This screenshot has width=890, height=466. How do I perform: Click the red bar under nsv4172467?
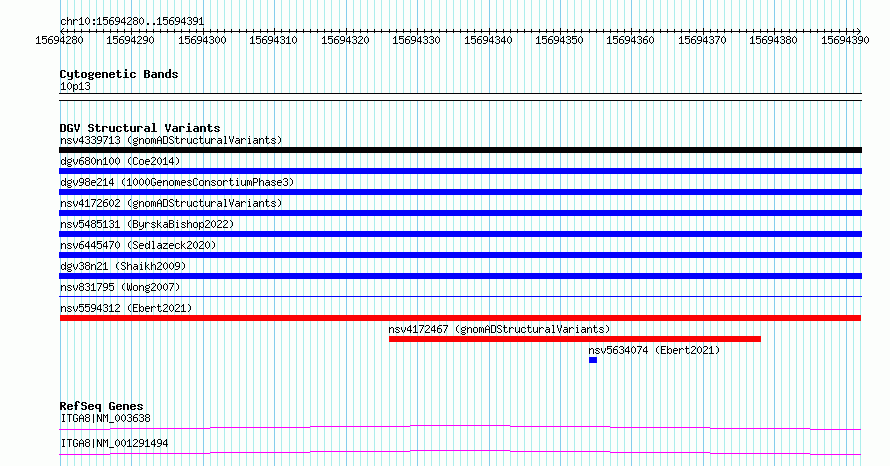[575, 339]
